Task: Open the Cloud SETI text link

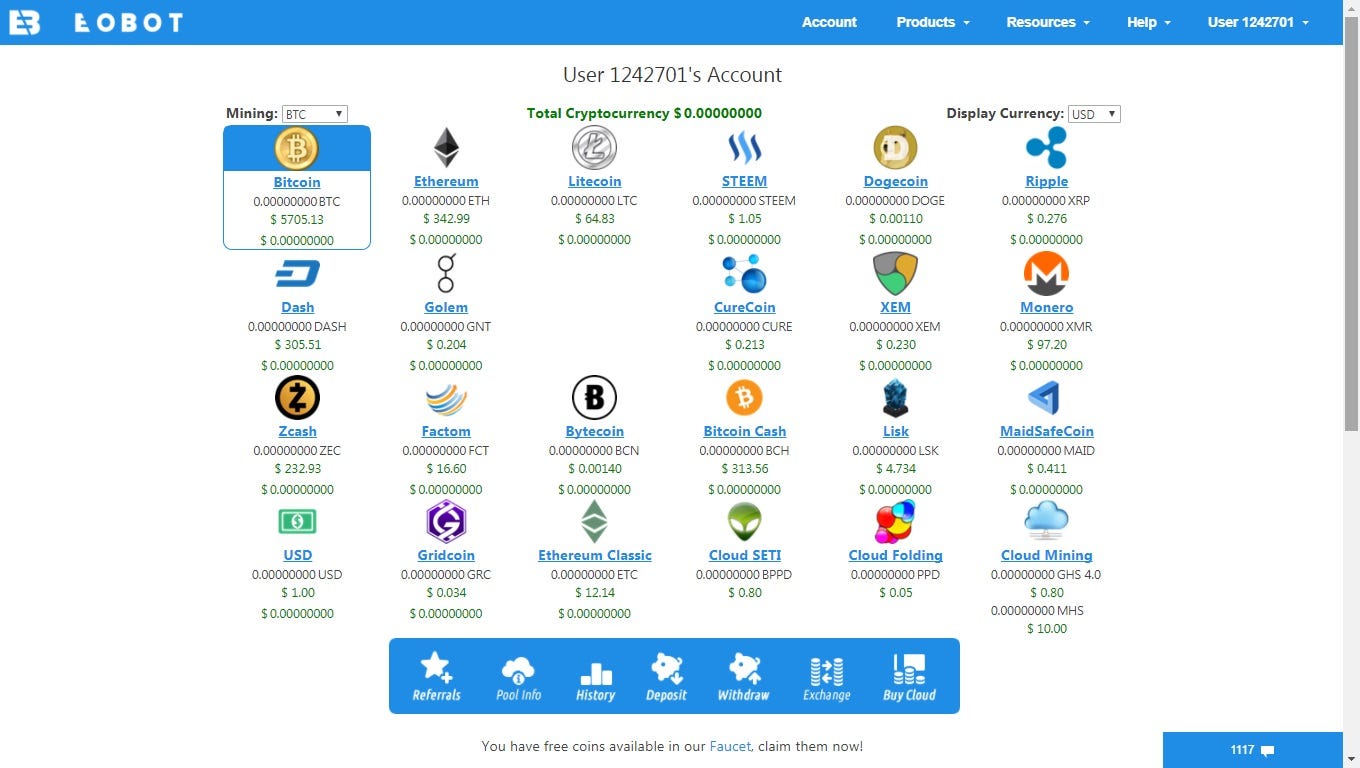Action: click(744, 555)
